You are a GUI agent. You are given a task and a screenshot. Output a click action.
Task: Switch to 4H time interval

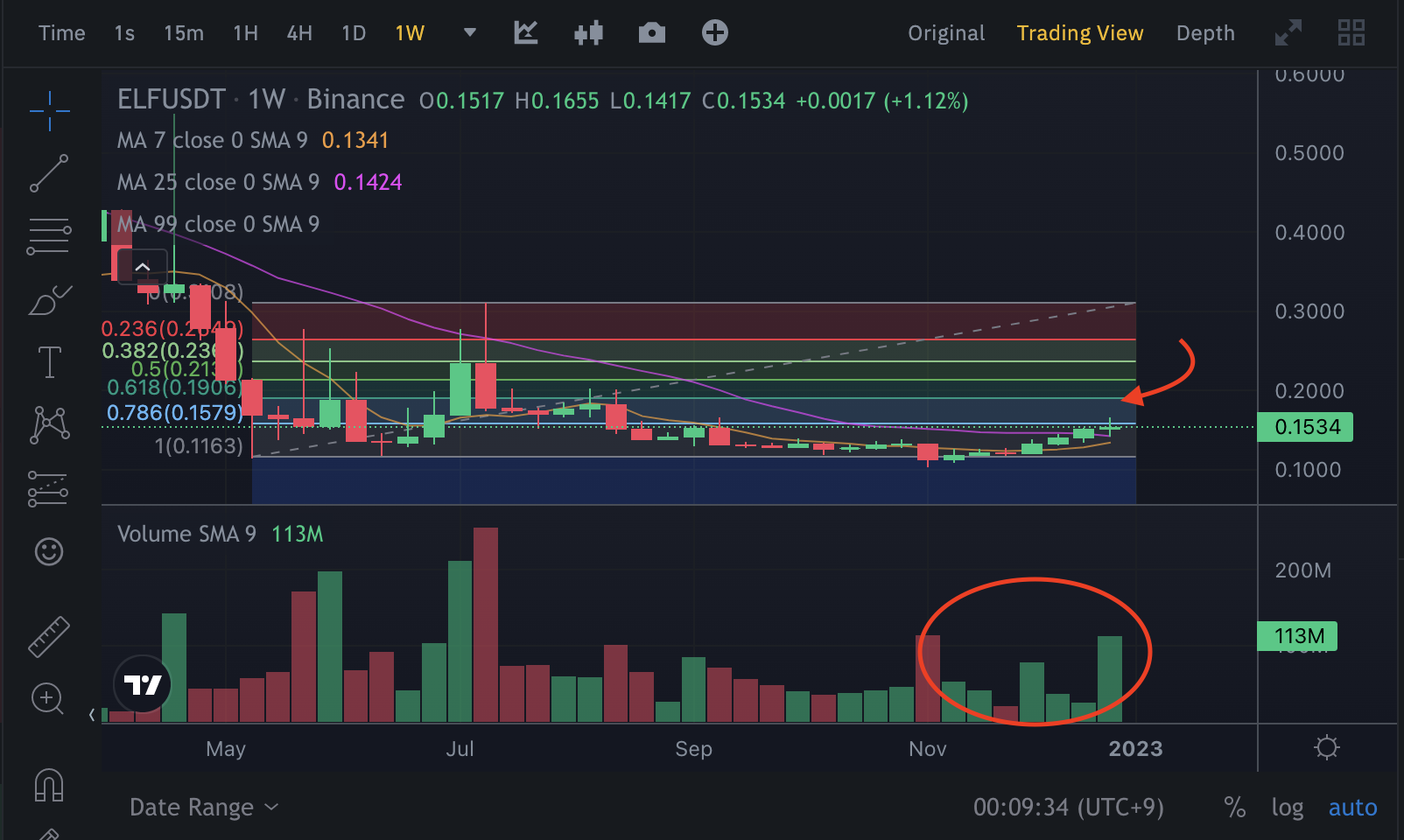pyautogui.click(x=299, y=33)
